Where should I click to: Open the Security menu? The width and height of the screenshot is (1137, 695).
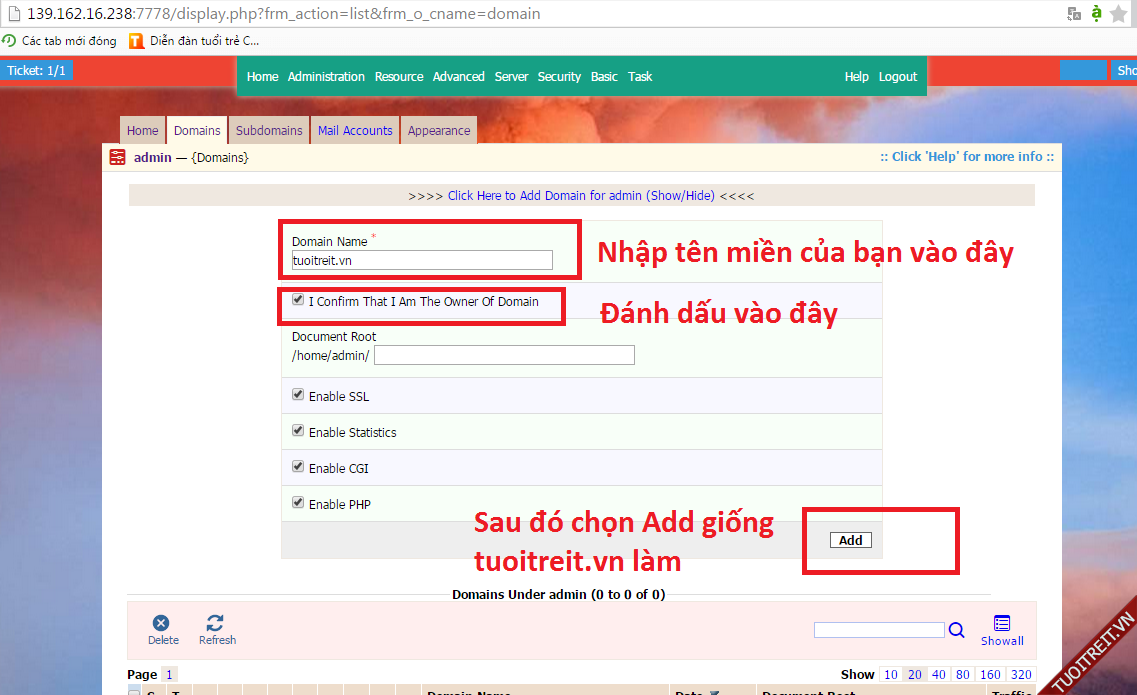(x=559, y=77)
